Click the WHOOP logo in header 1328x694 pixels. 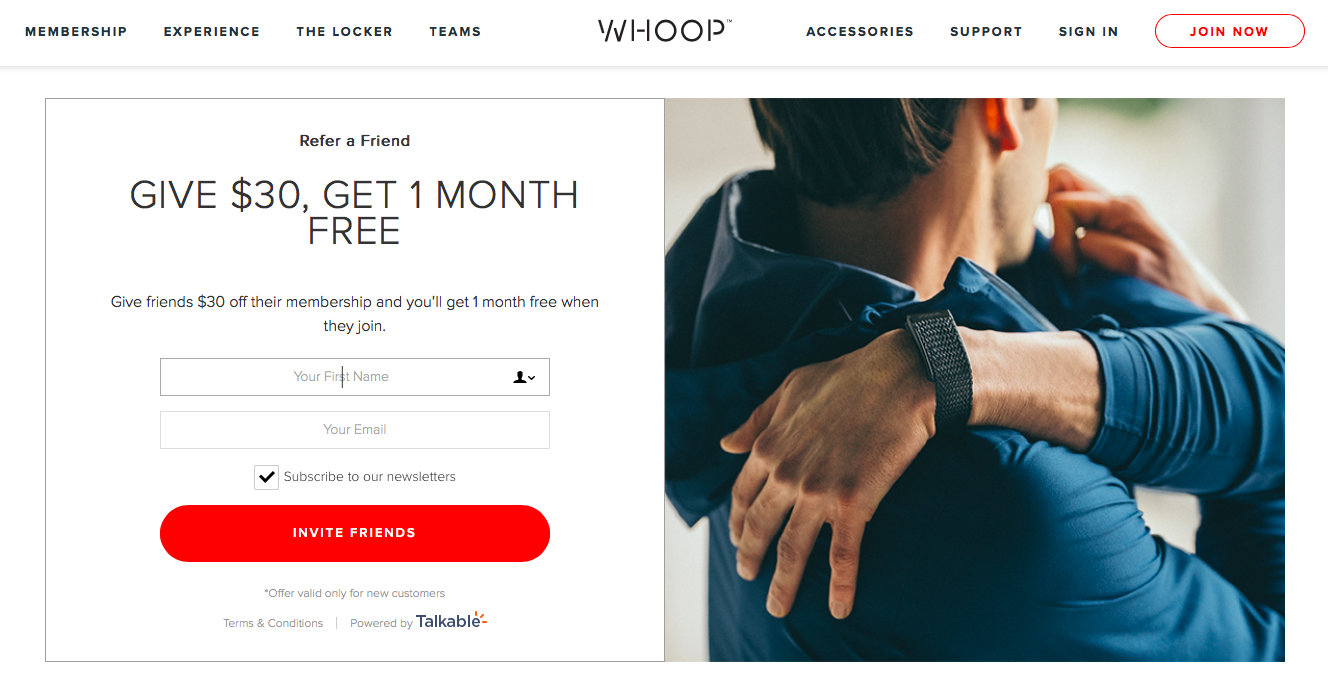(665, 31)
